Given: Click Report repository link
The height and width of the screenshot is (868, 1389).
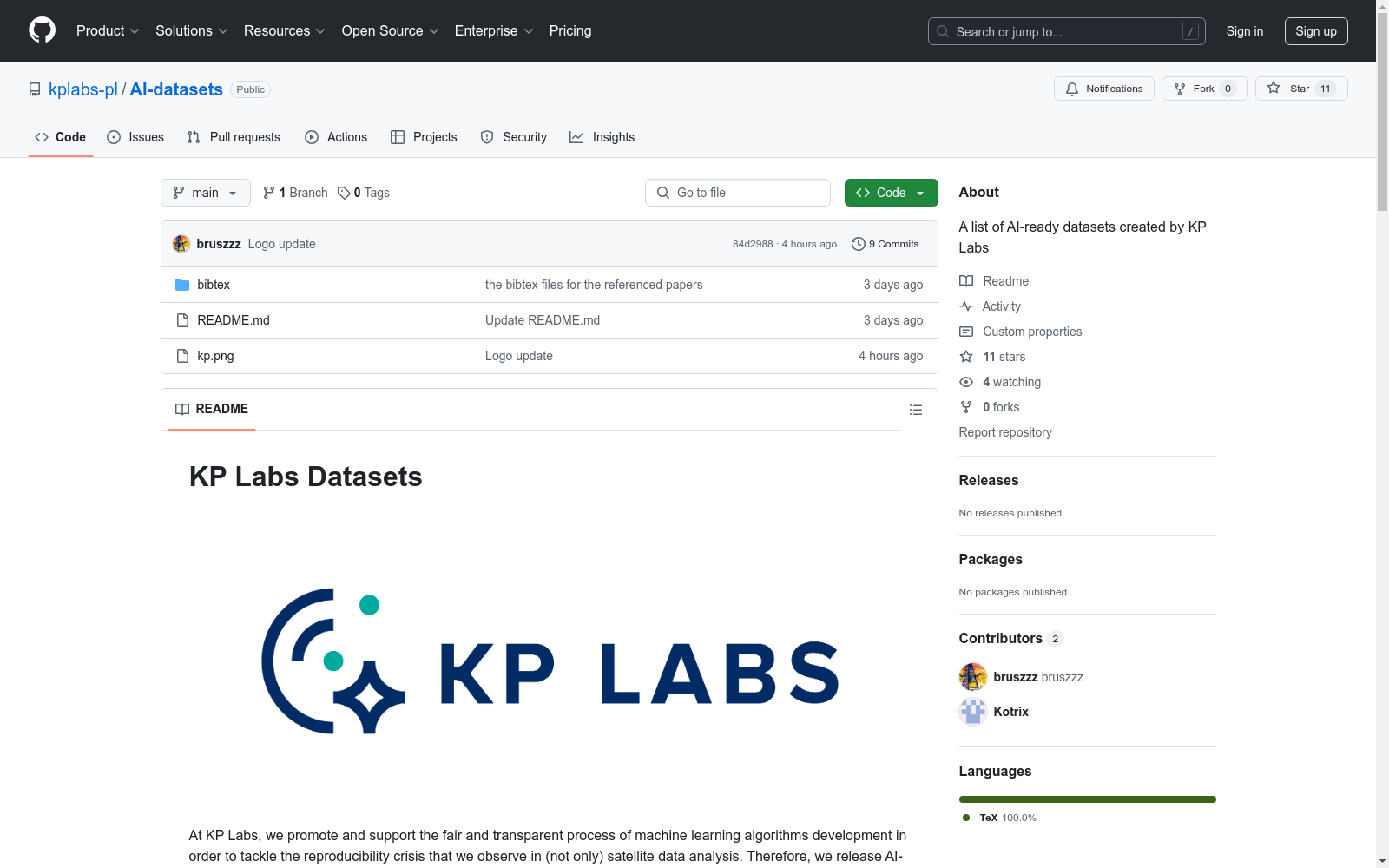Looking at the screenshot, I should point(1005,432).
